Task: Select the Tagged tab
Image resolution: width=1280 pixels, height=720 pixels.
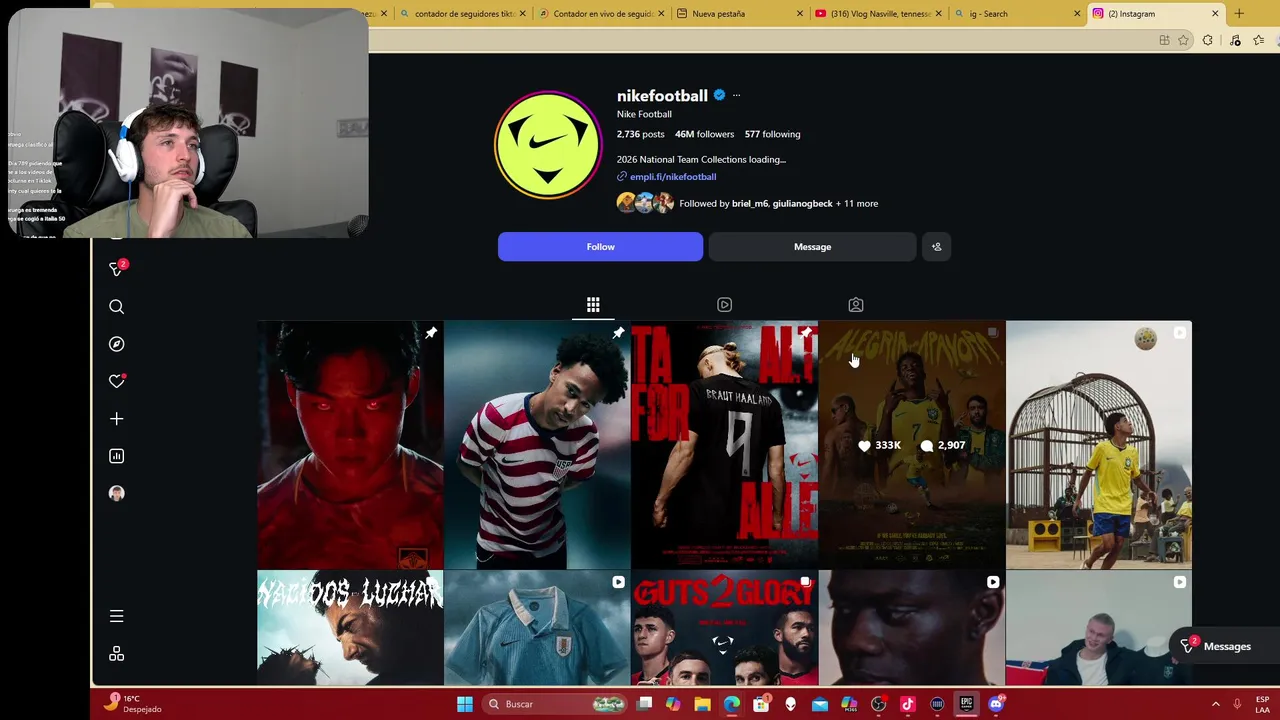Action: pyautogui.click(x=855, y=305)
